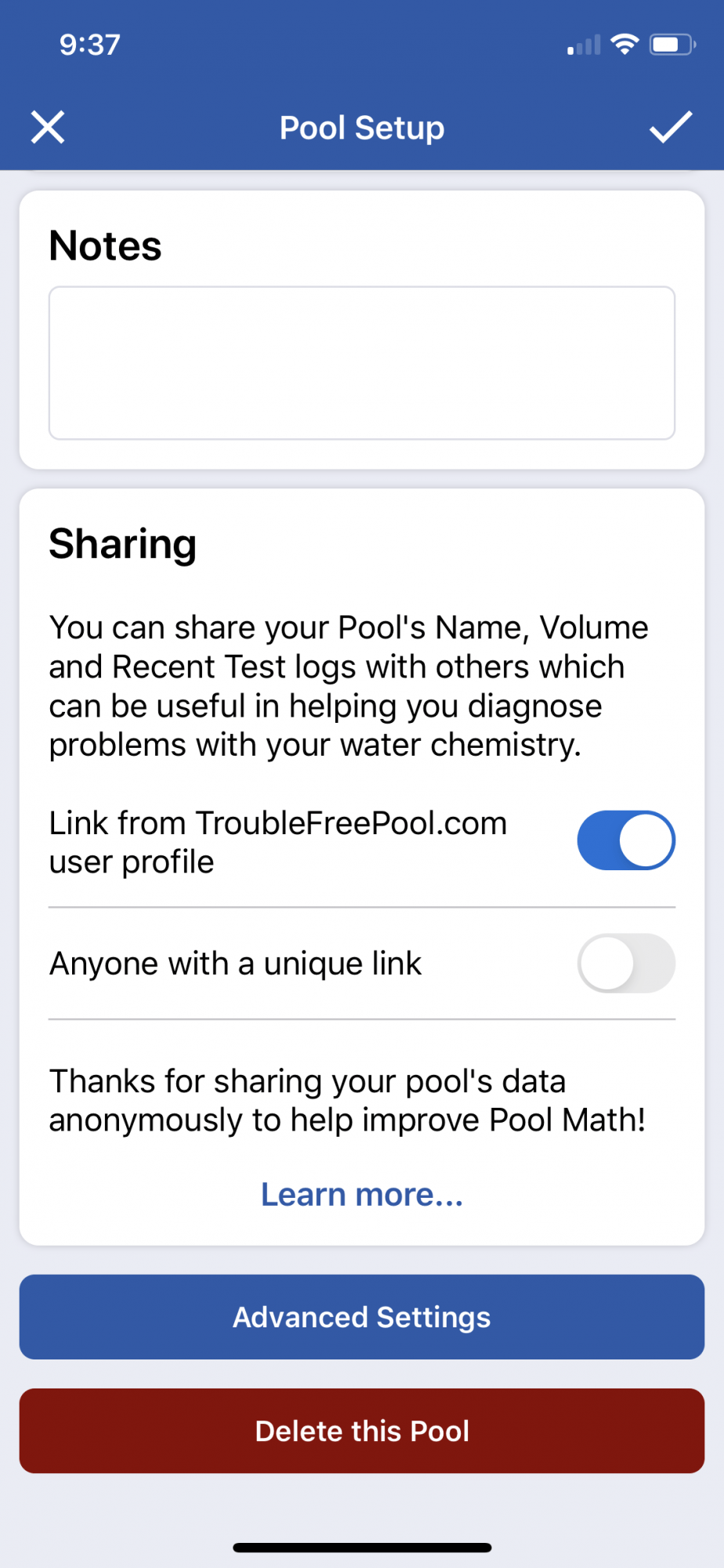Tap the sharing description paragraph
Viewport: 724px width, 1568px height.
point(349,686)
